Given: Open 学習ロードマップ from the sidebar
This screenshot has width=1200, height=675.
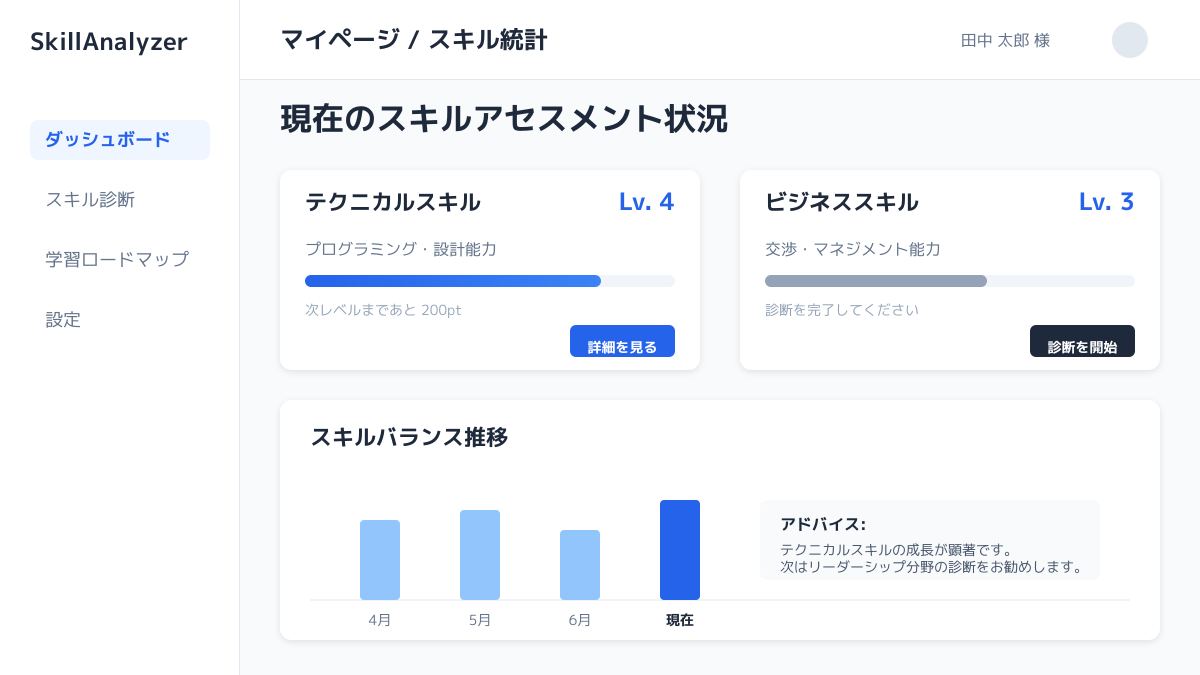Looking at the screenshot, I should coord(117,260).
